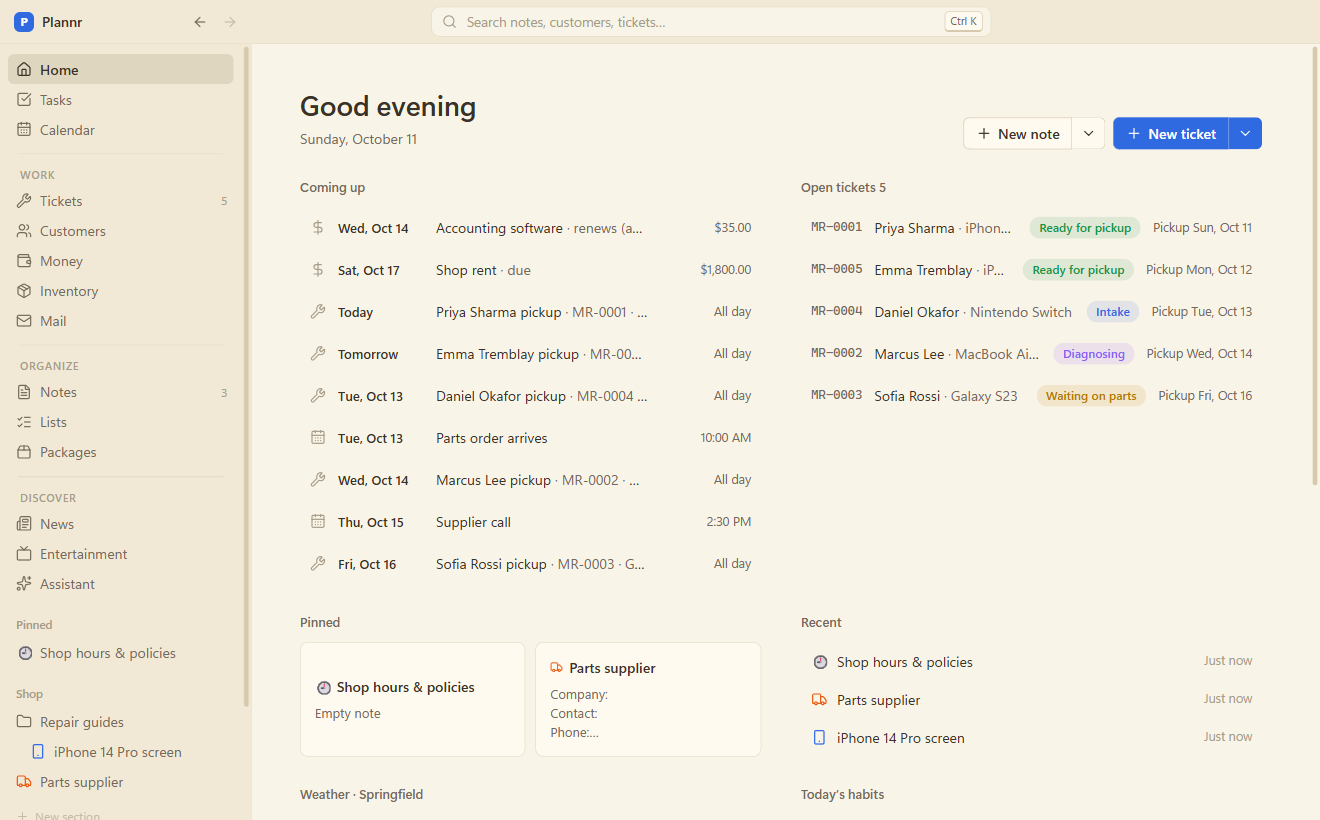Go back with the left arrow
This screenshot has height=820, width=1320.
200,22
